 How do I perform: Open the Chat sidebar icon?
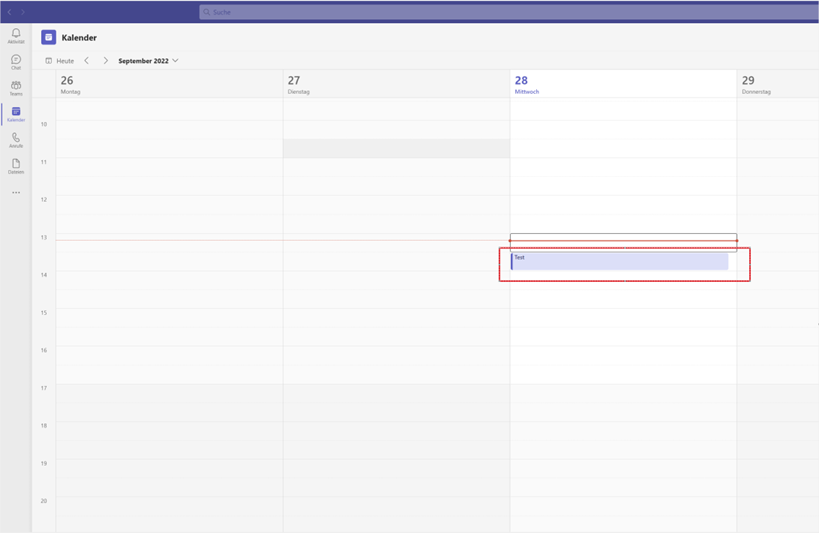point(16,62)
